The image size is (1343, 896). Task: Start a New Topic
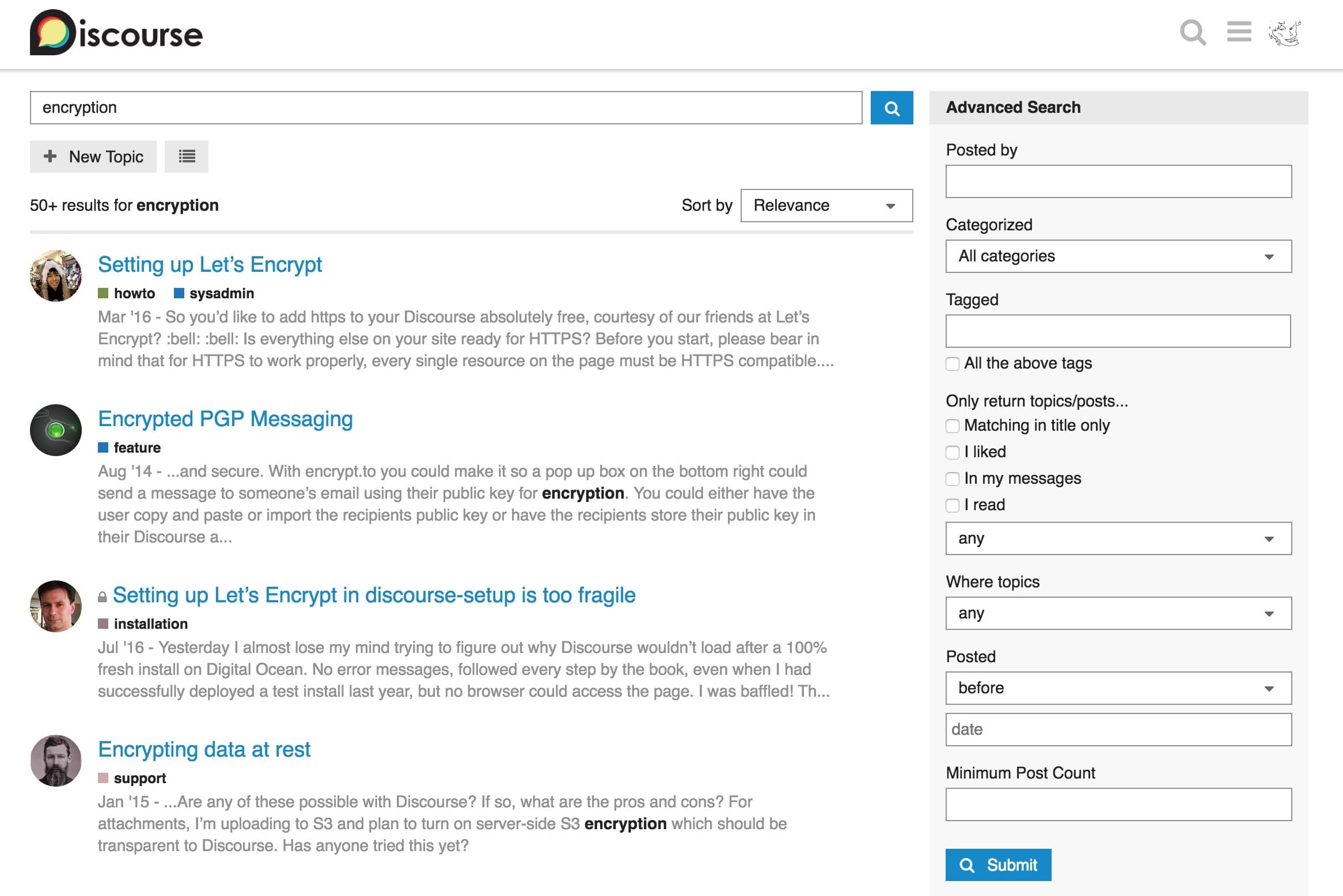94,156
